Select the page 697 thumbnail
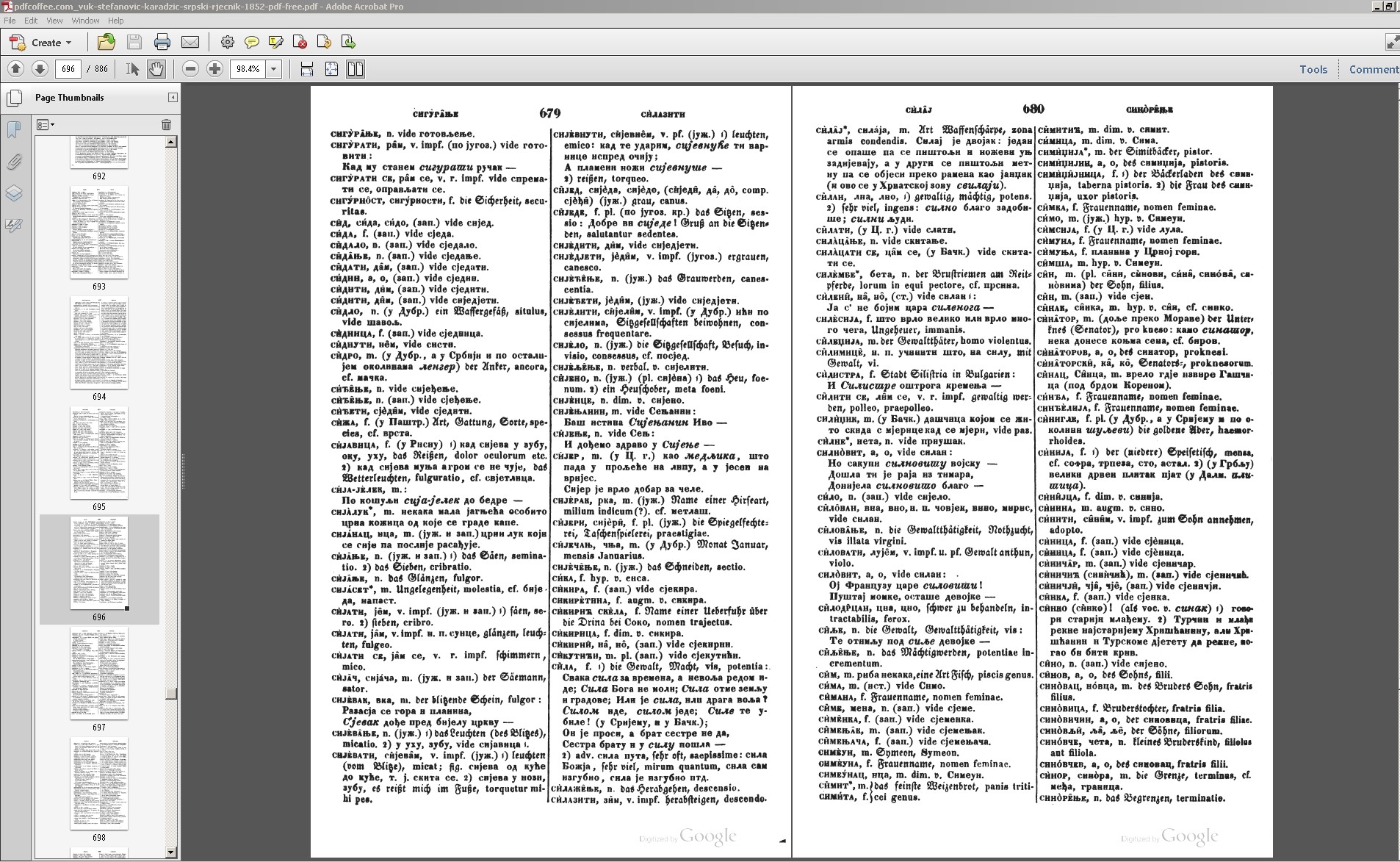Screen dimensions: 1400x862 click(x=99, y=673)
